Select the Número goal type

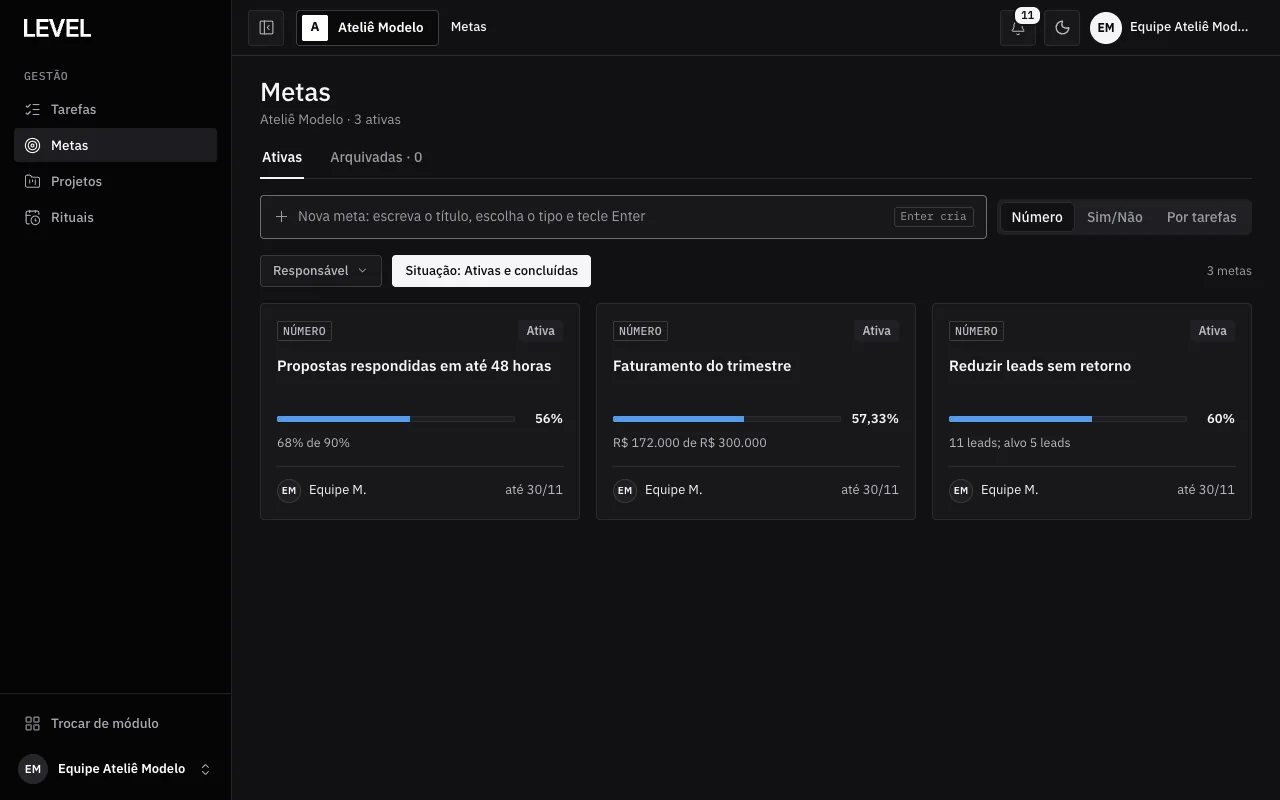[1037, 217]
